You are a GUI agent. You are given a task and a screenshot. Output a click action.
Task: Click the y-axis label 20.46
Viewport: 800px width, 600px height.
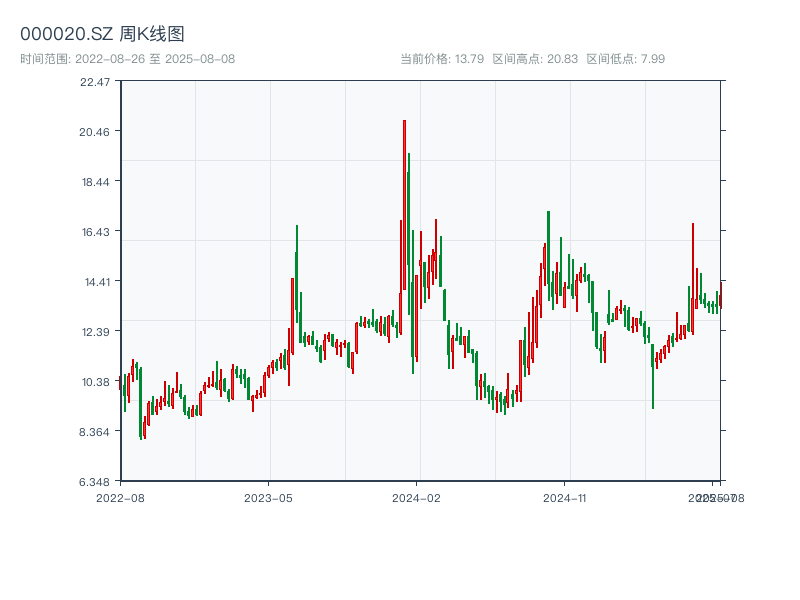tap(94, 132)
